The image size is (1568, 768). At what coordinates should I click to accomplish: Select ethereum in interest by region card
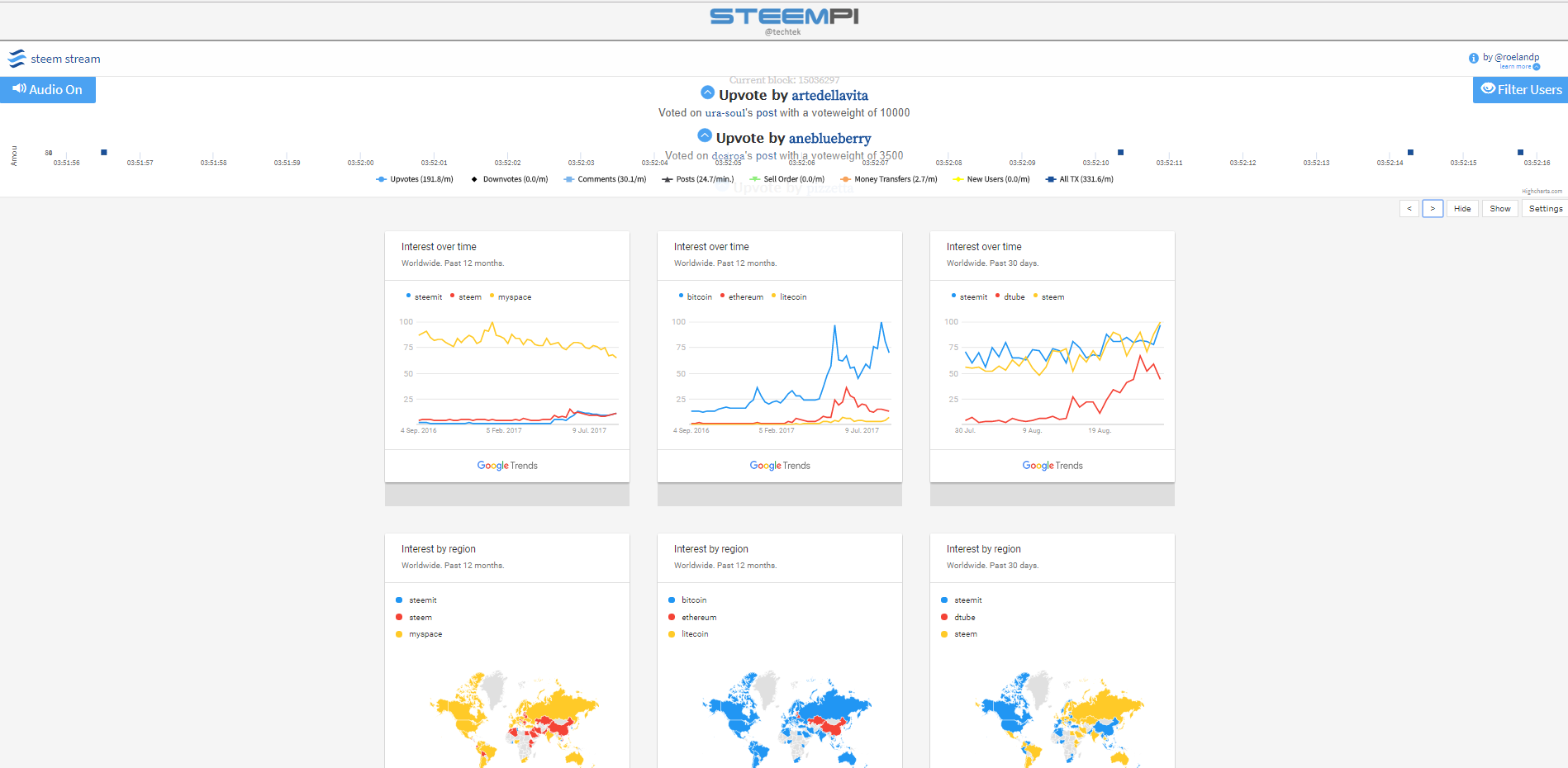click(x=692, y=618)
